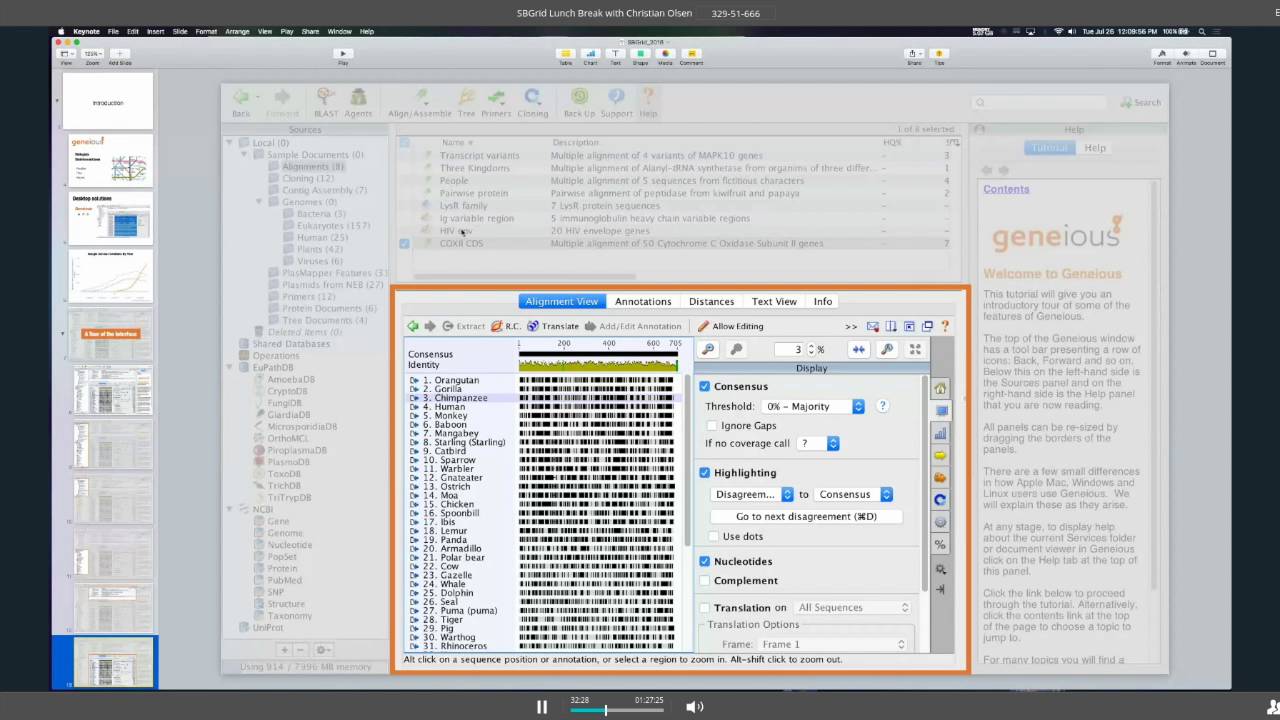Open the Display monitor side tab icon
The height and width of the screenshot is (720, 1280).
[940, 411]
